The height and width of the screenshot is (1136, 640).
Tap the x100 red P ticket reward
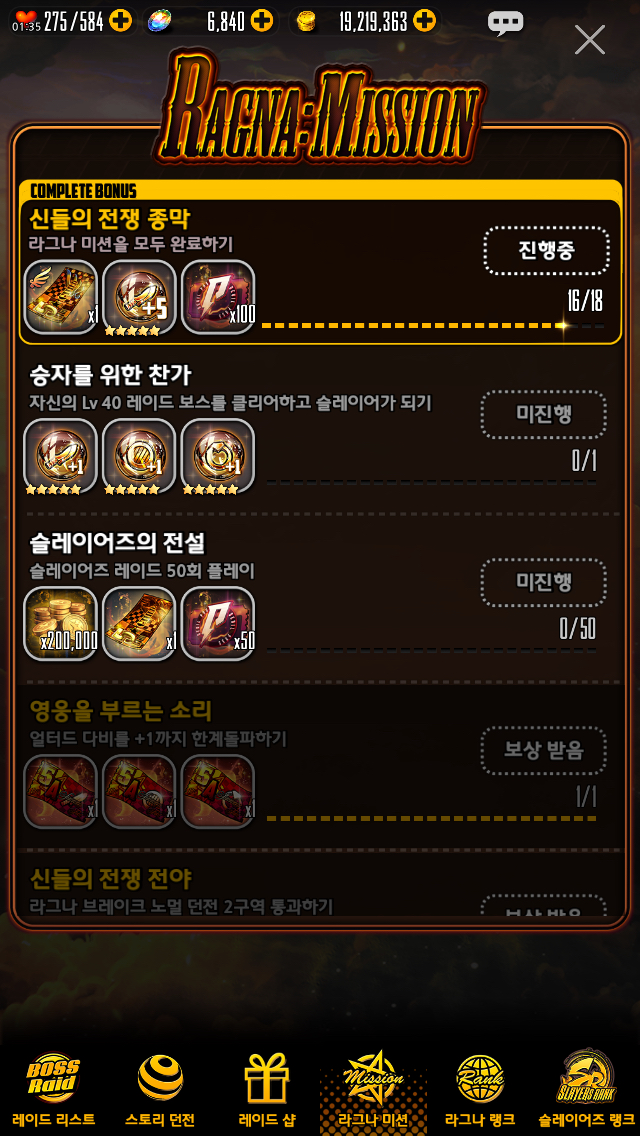[x=217, y=297]
